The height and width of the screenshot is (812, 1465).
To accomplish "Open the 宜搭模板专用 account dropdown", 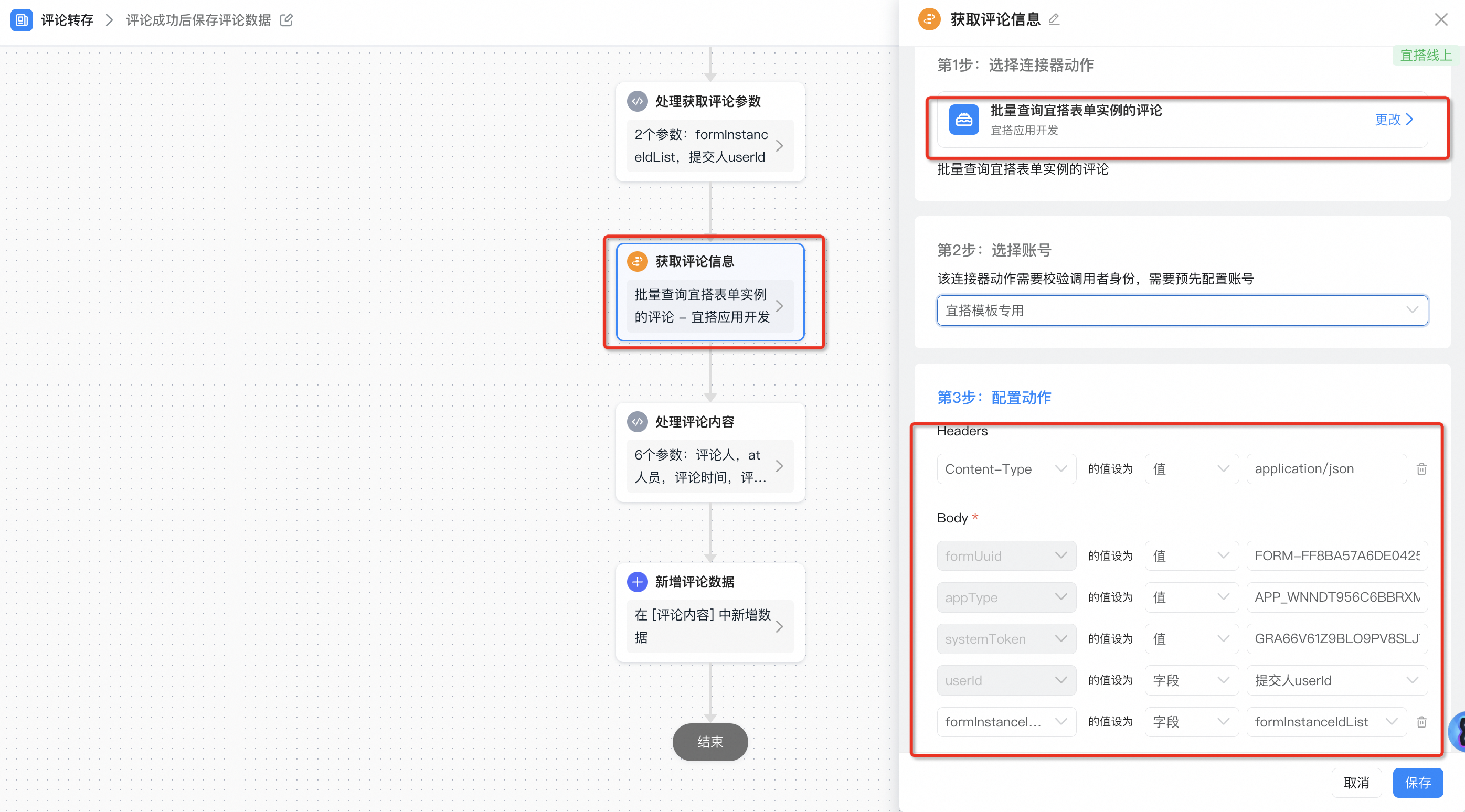I will pos(1182,311).
